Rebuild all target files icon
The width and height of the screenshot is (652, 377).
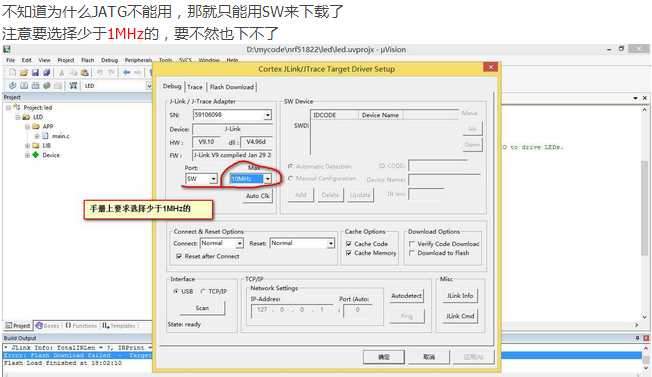click(x=35, y=86)
